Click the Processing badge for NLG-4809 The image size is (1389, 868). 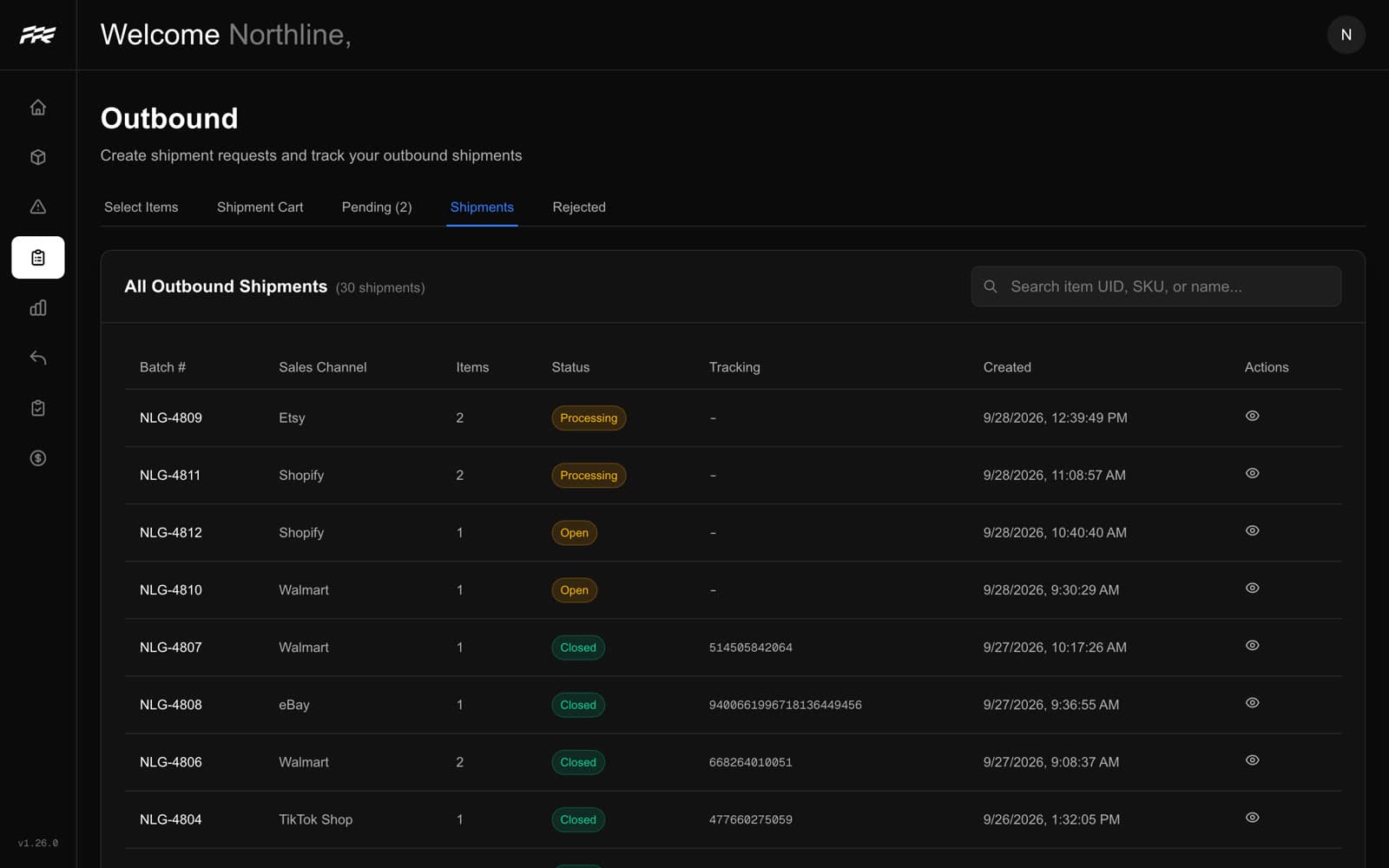click(x=589, y=418)
